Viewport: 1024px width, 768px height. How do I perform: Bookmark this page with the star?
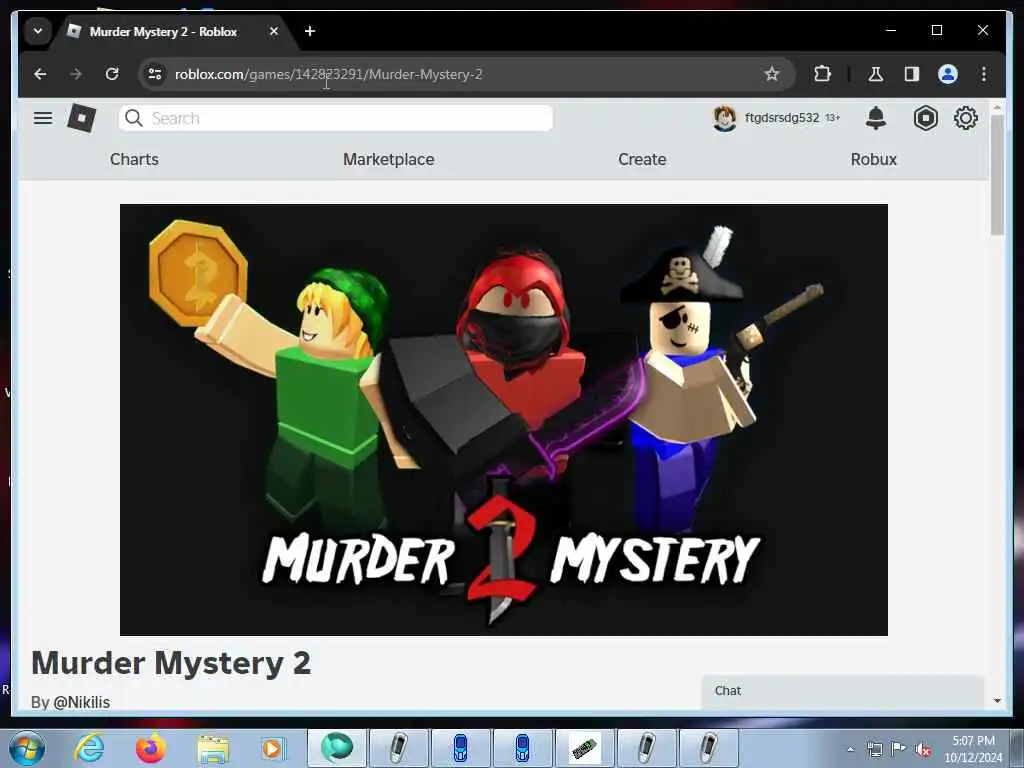(x=772, y=74)
